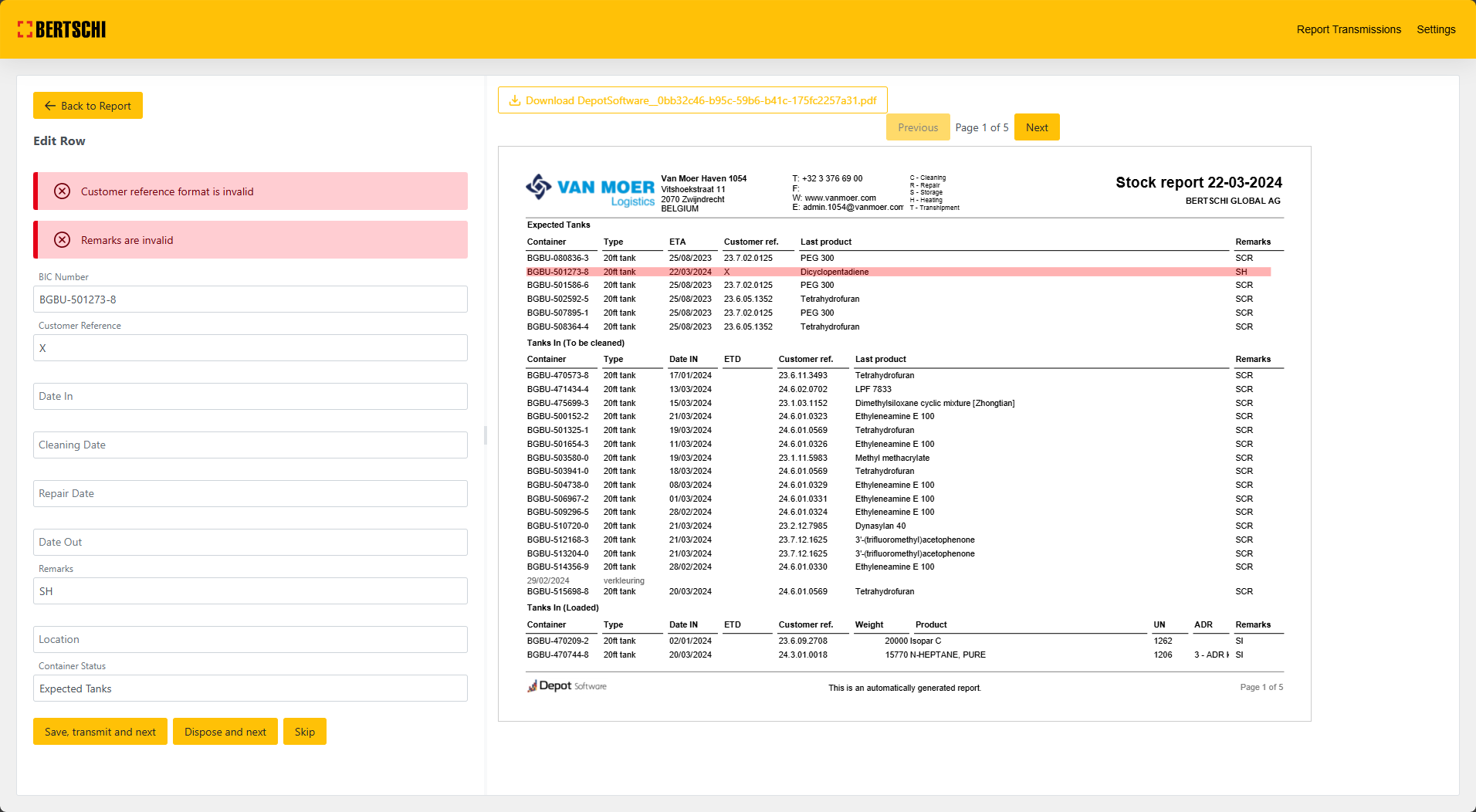Click Stock report 22-03-2024 title
This screenshot has width=1476, height=812.
tap(1199, 182)
